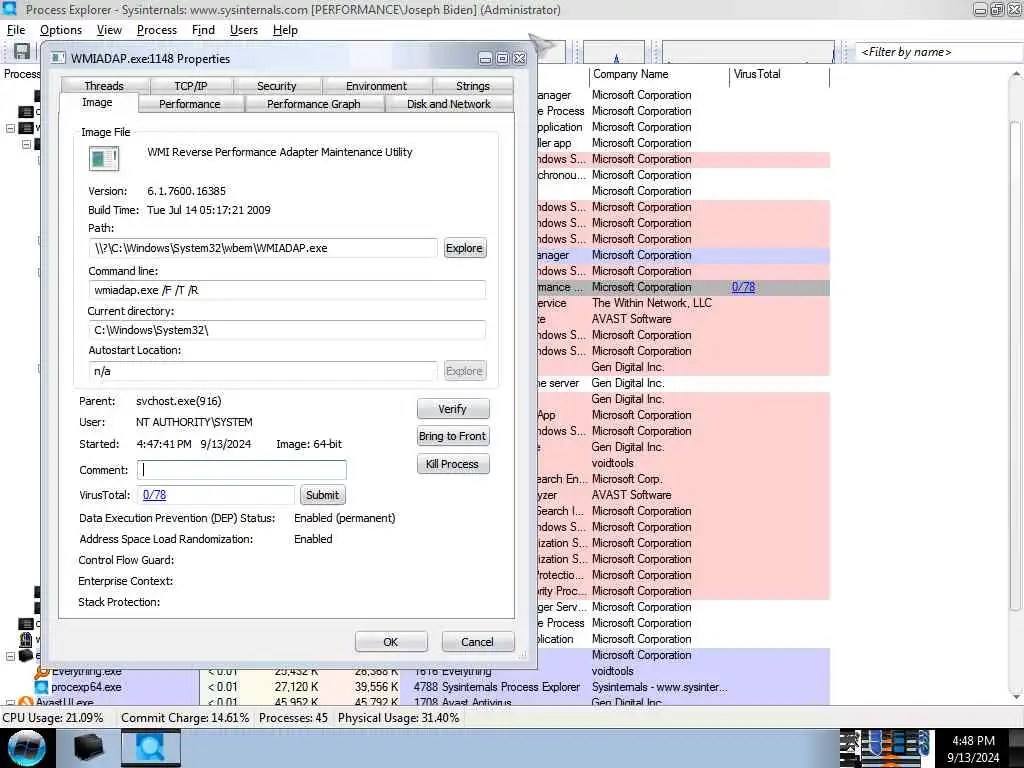Click the Autostart Location text field
This screenshot has height=768, width=1024.
(263, 371)
